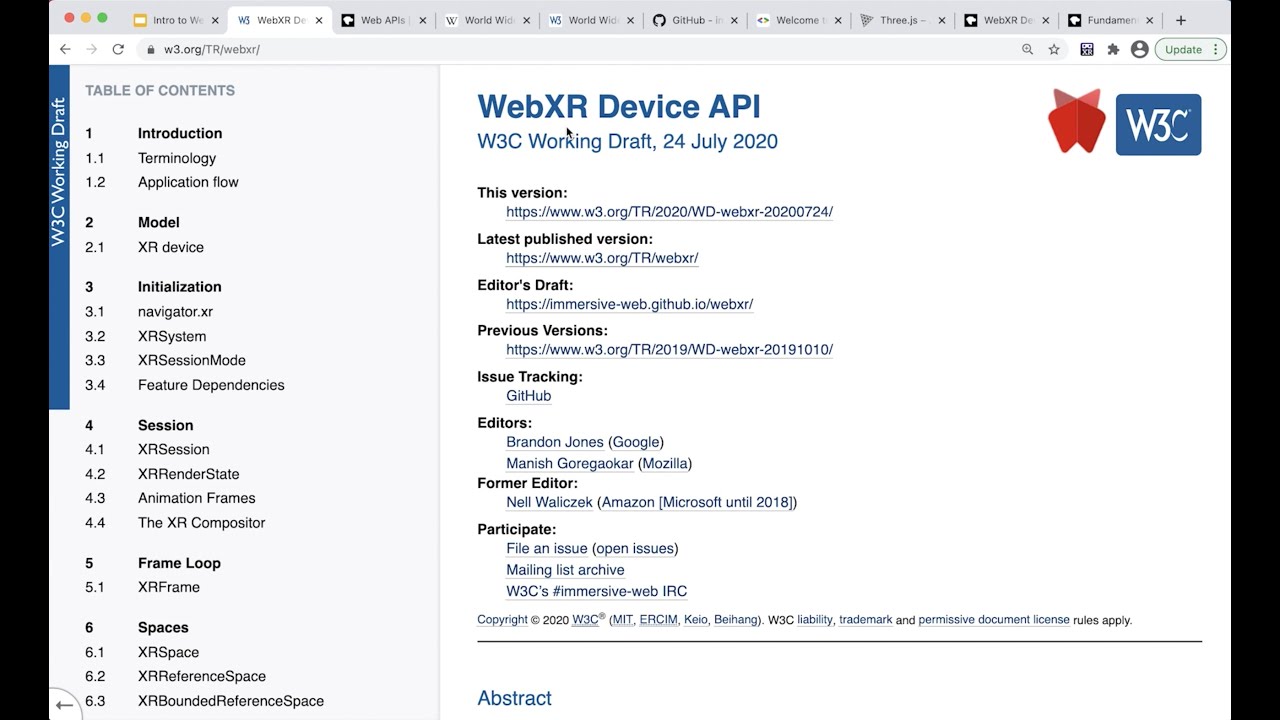The image size is (1280, 720).
Task: Open the Editor's Draft URL link
Action: pyautogui.click(x=629, y=304)
